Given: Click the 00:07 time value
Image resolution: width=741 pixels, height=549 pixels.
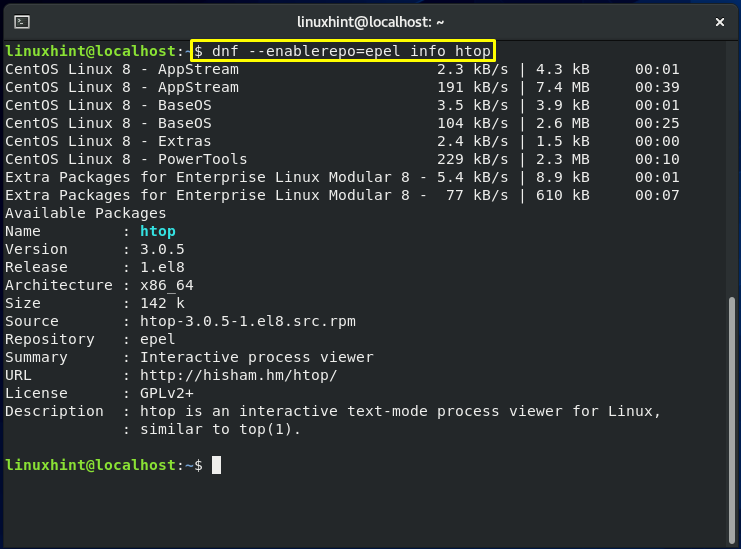Looking at the screenshot, I should pos(657,195).
